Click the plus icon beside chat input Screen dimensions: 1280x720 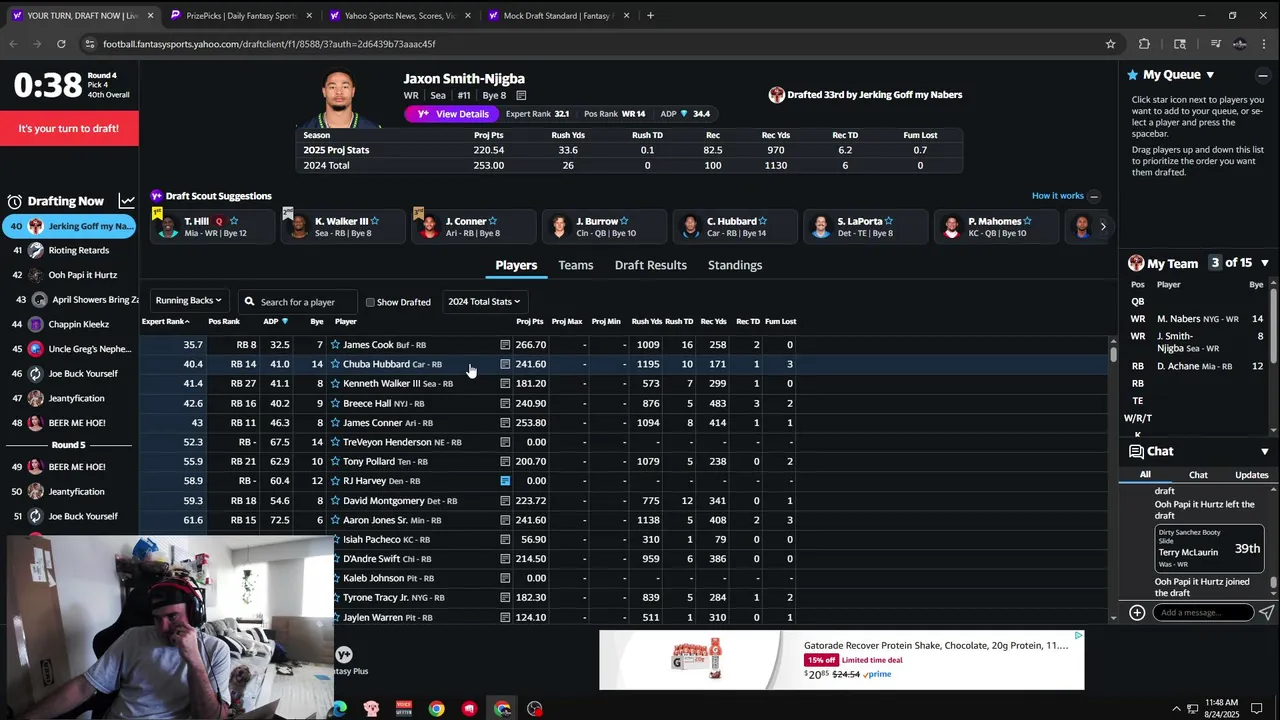1137,612
